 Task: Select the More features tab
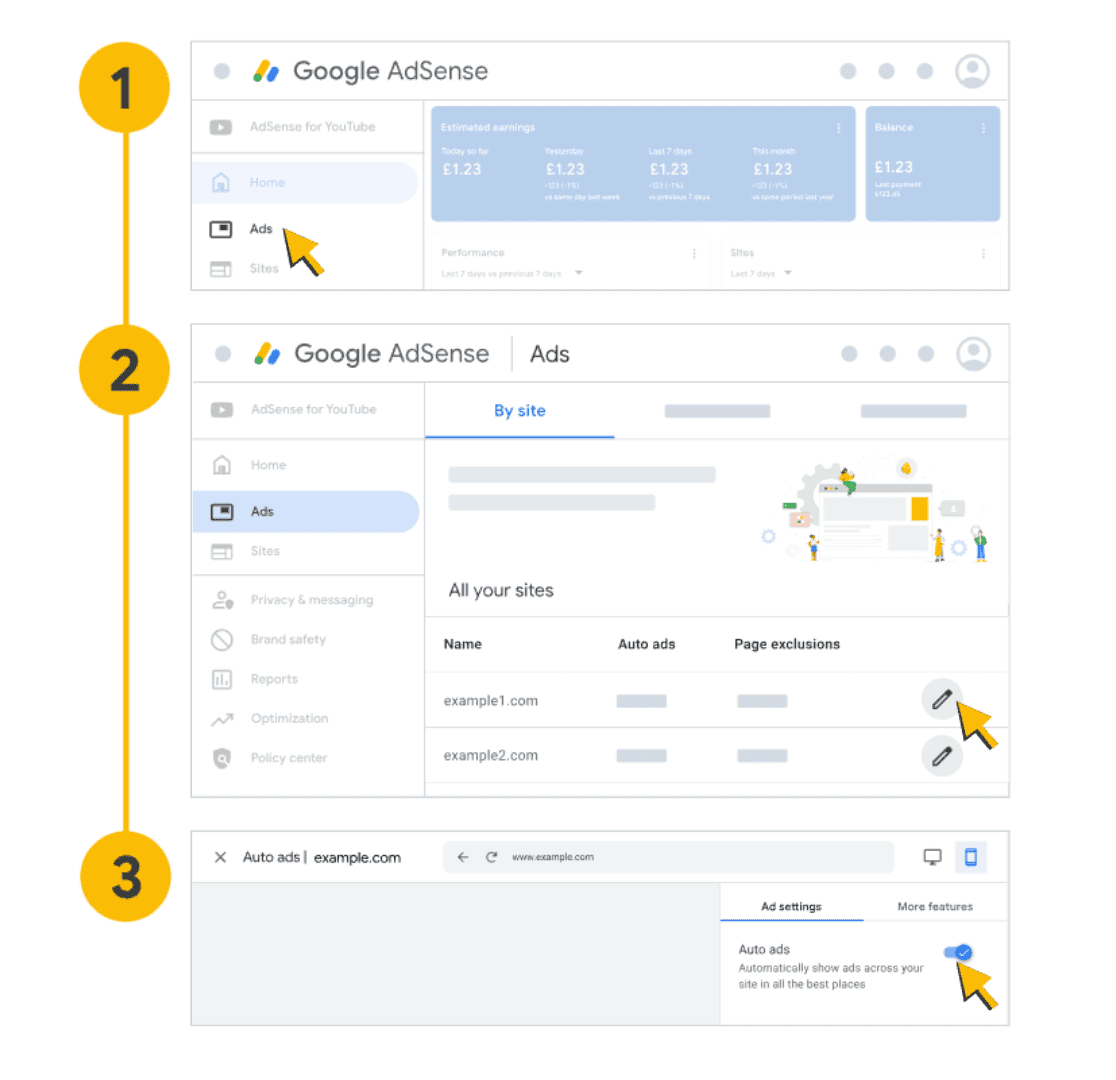coord(935,906)
